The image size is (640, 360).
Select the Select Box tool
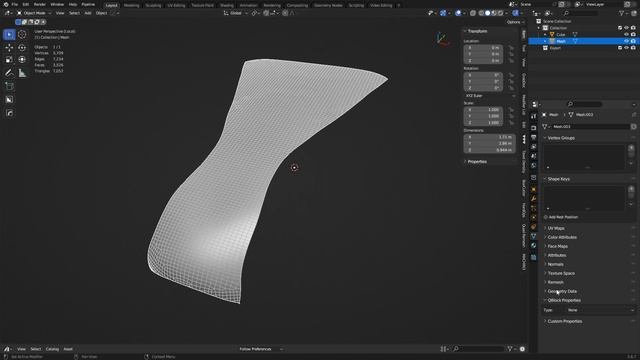point(9,34)
